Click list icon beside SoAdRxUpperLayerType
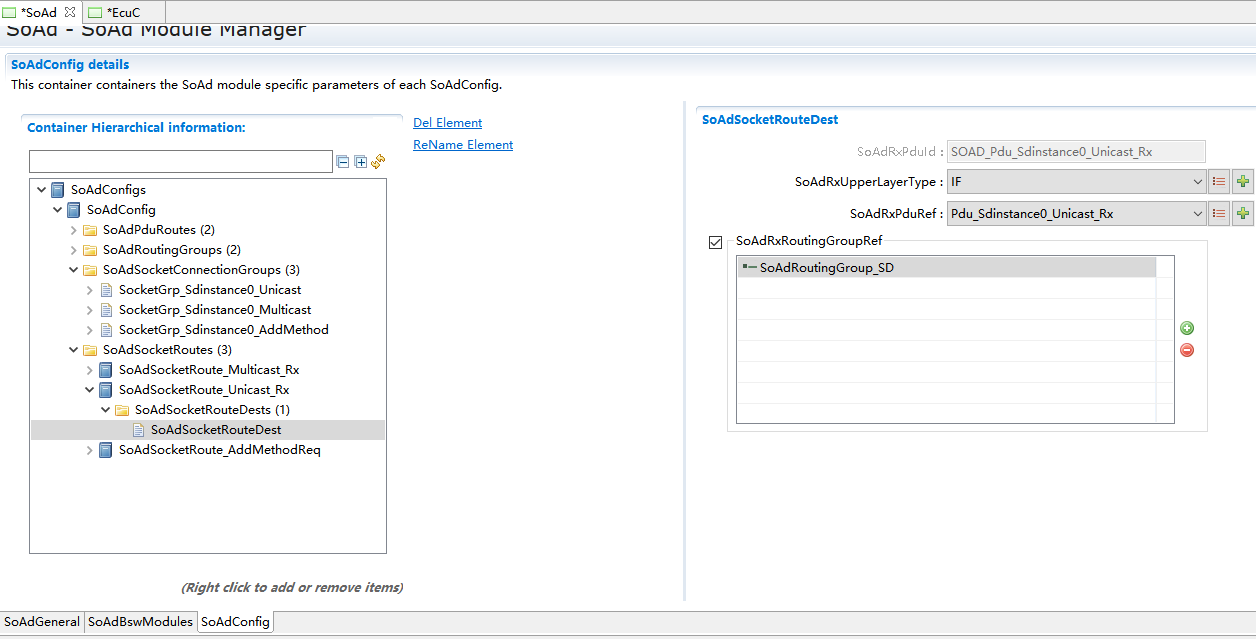 click(1219, 182)
